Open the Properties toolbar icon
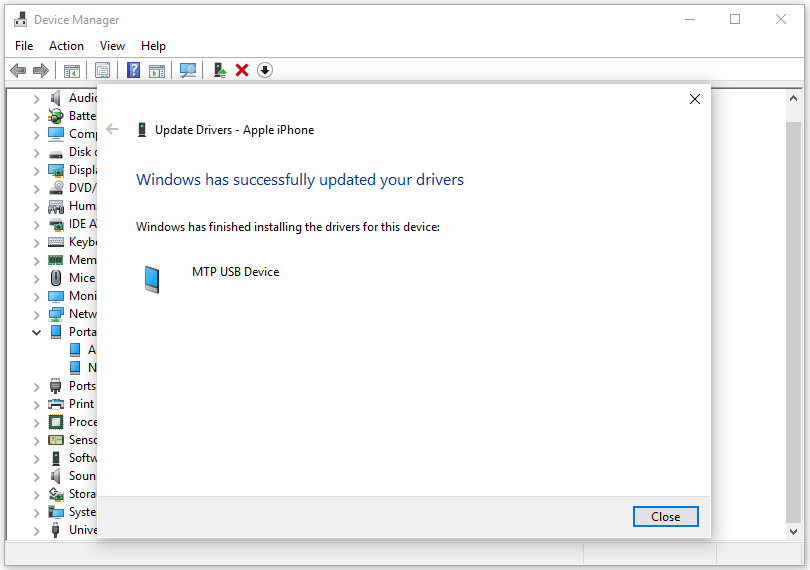The width and height of the screenshot is (810, 570). pyautogui.click(x=102, y=70)
